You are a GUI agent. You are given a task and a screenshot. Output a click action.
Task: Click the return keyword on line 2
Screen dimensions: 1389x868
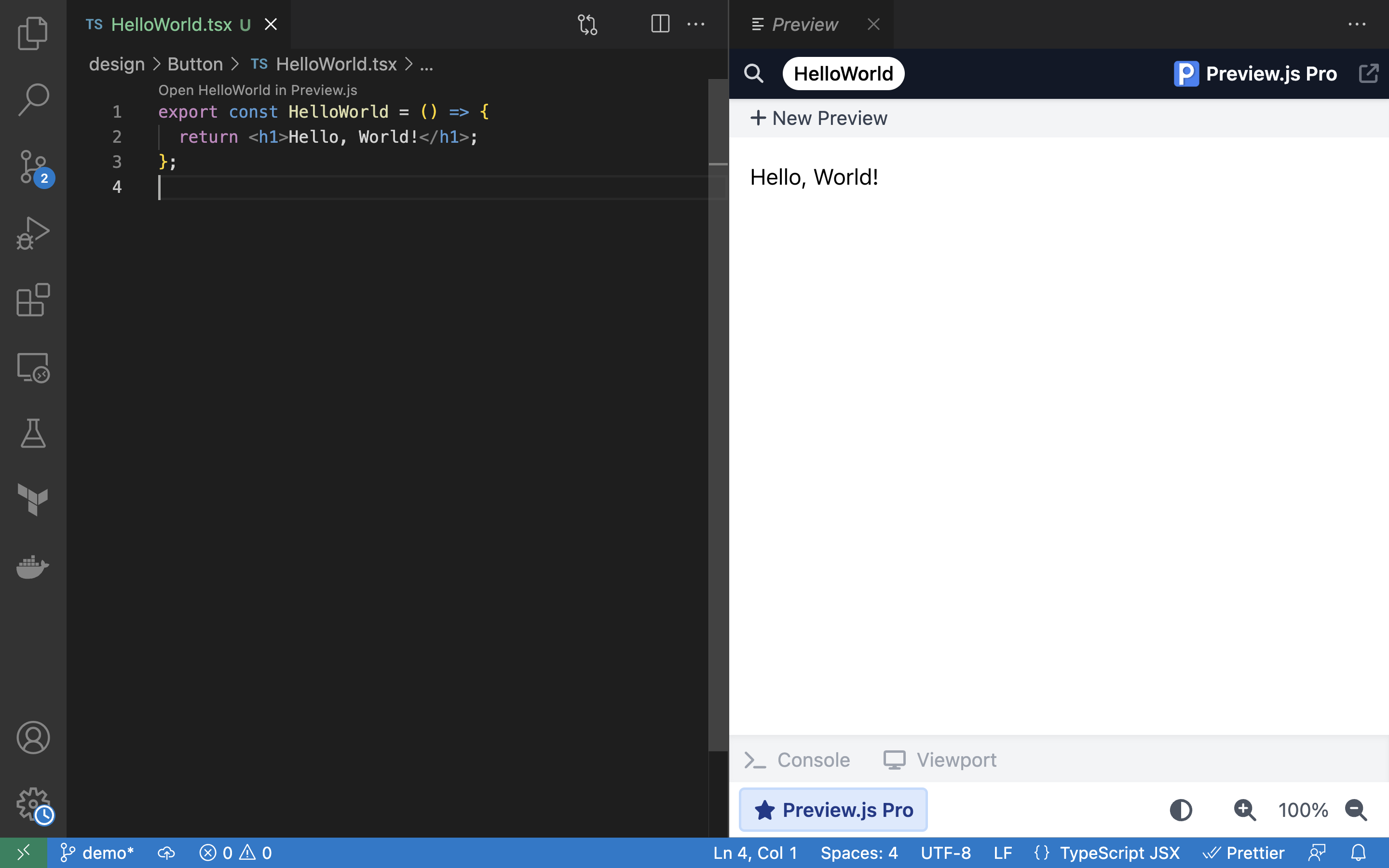coord(208,136)
